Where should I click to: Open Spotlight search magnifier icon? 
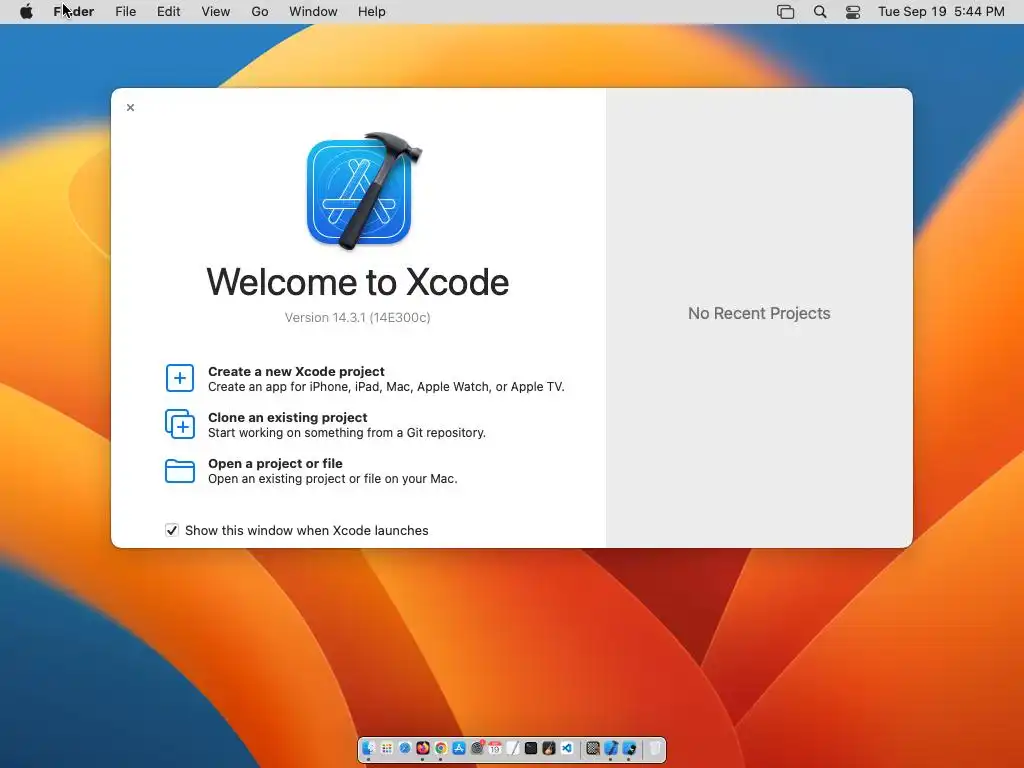pos(820,12)
